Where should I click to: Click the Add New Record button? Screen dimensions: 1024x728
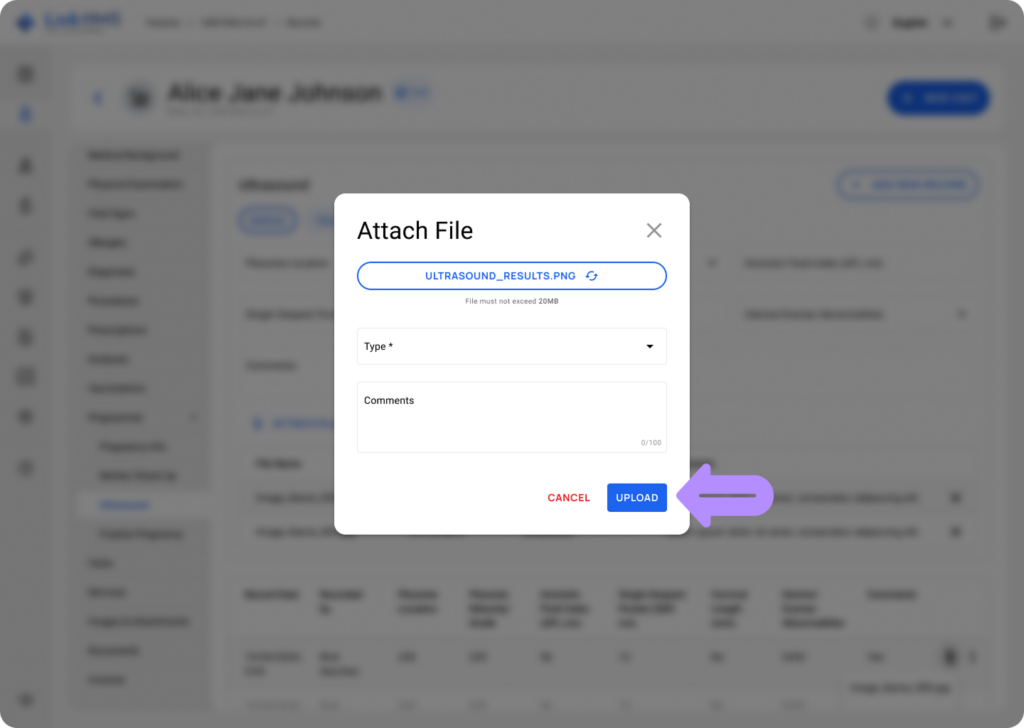coord(908,185)
